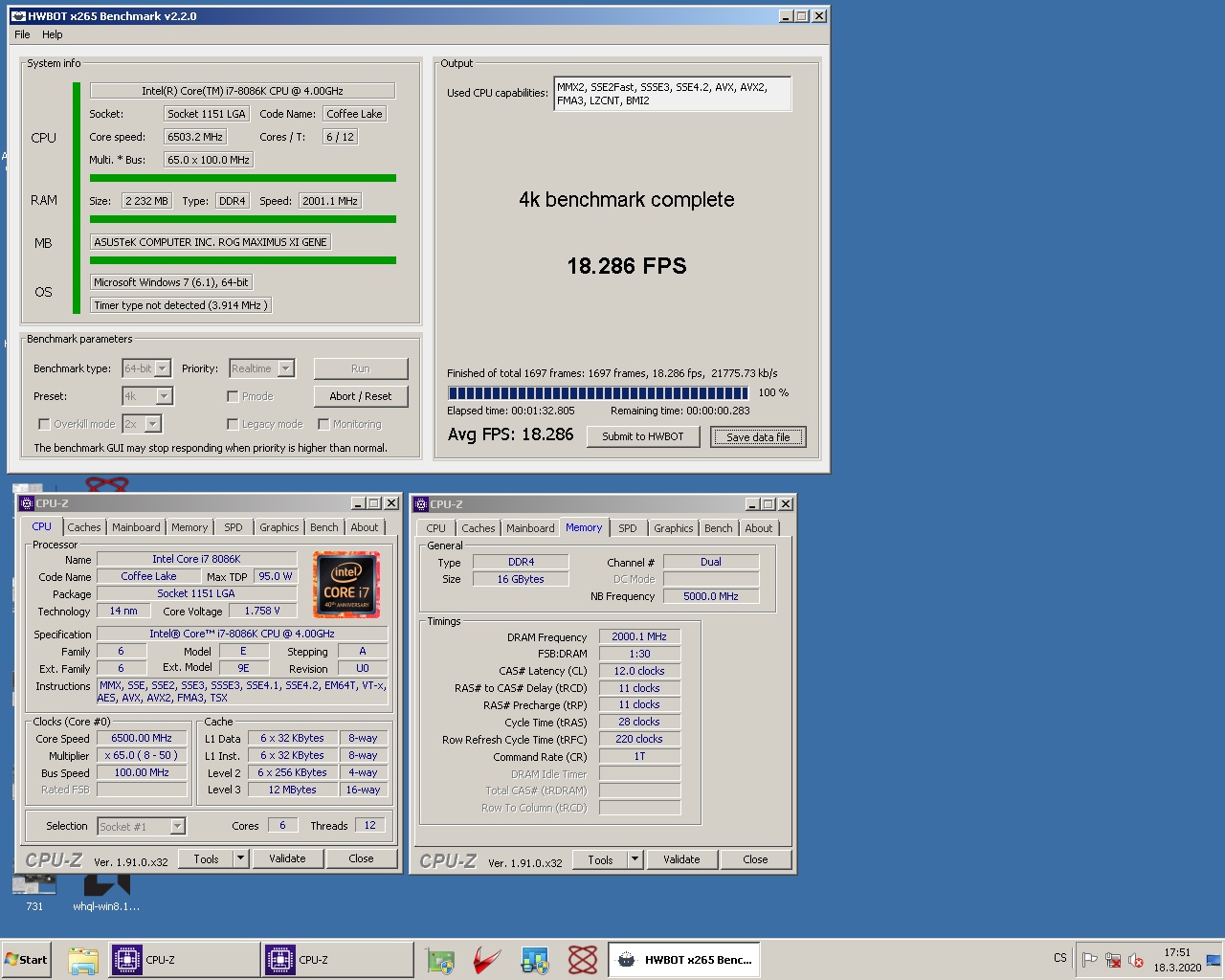Screen dimensions: 1225x980
Task: Click the Intel Core i7 8086K name field
Action: coord(196,559)
